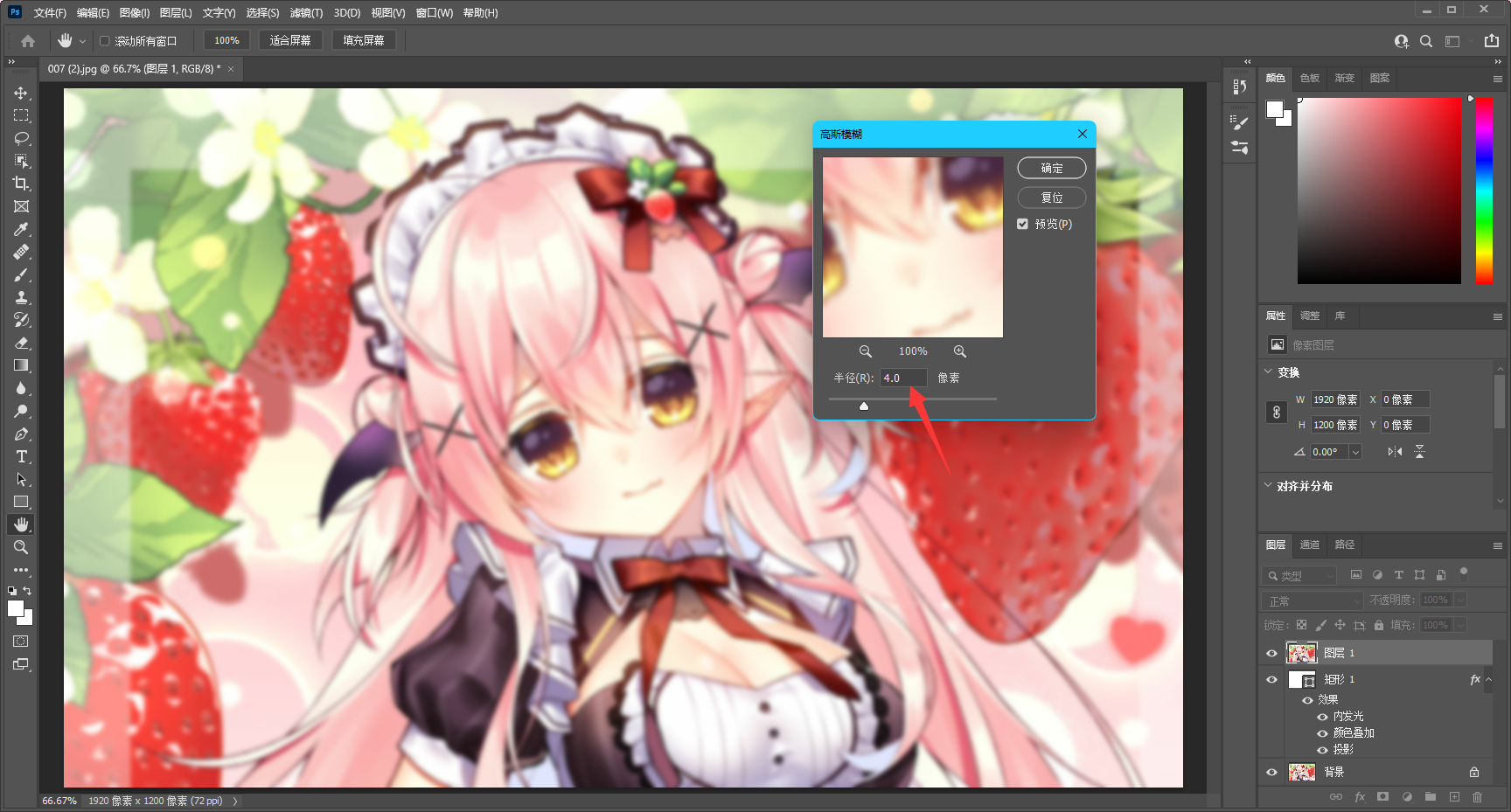Click the radius slider handle
This screenshot has width=1511, height=812.
864,406
